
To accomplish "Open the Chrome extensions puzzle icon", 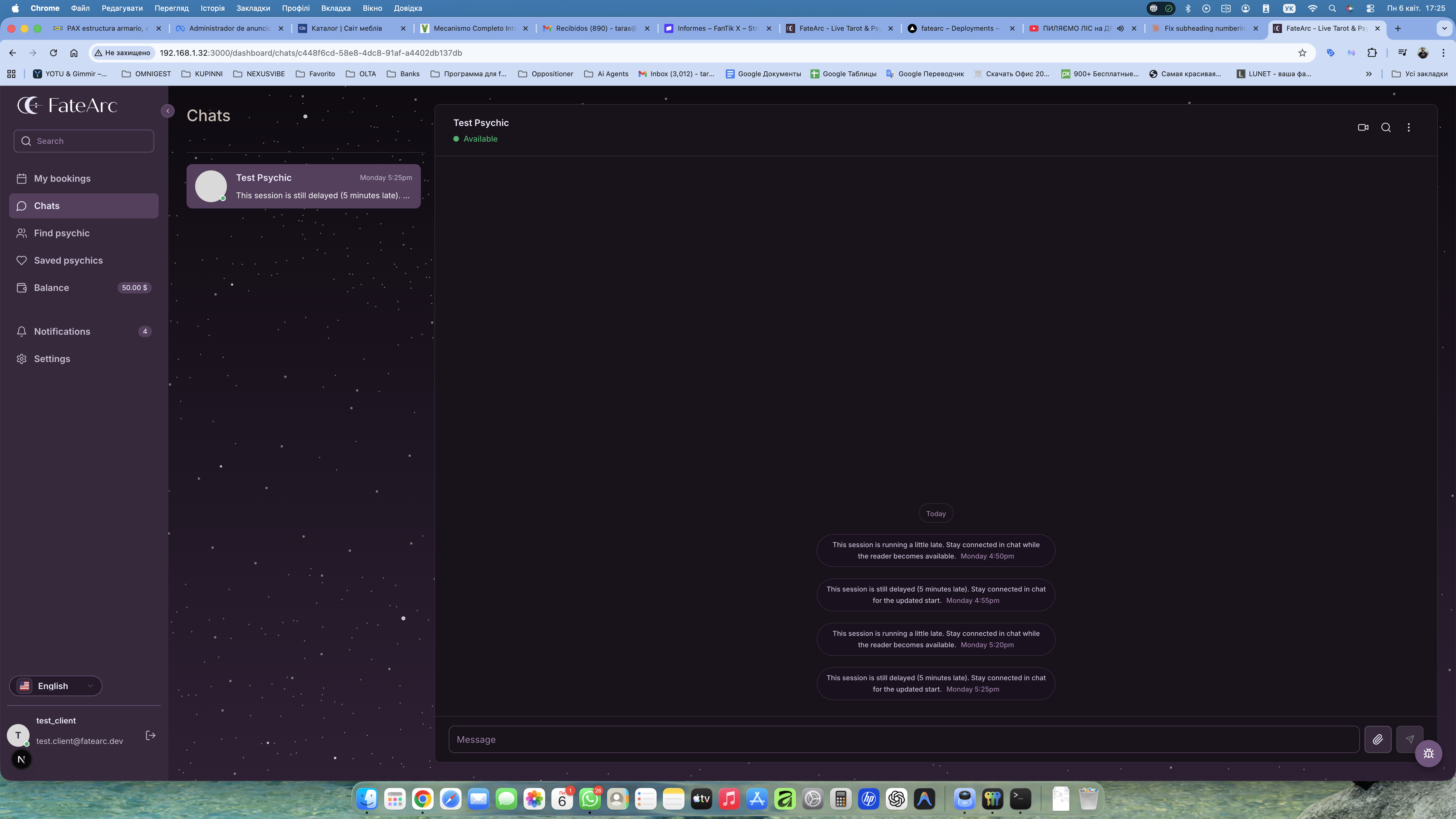I will [1372, 53].
